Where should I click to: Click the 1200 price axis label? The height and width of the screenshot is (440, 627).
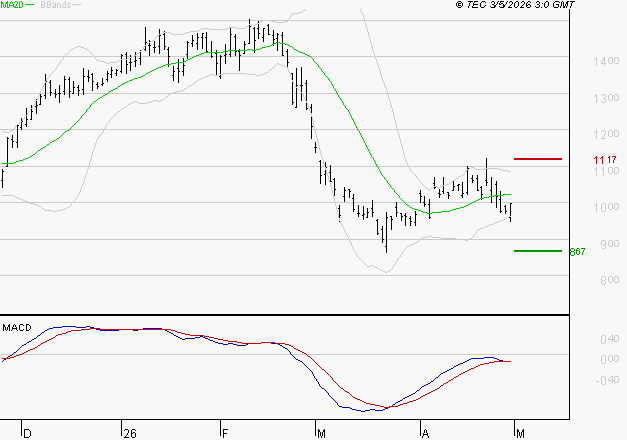[x=606, y=134]
